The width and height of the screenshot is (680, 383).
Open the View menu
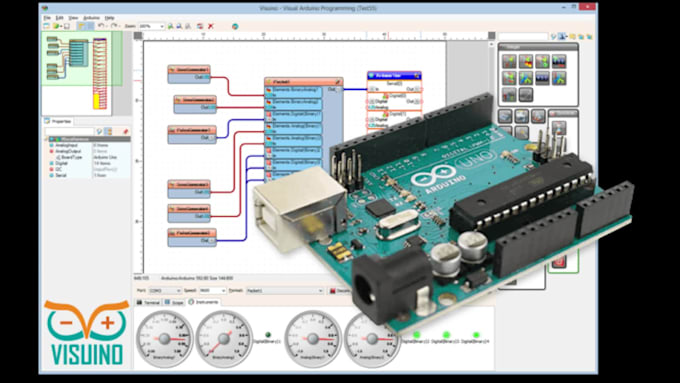(73, 18)
